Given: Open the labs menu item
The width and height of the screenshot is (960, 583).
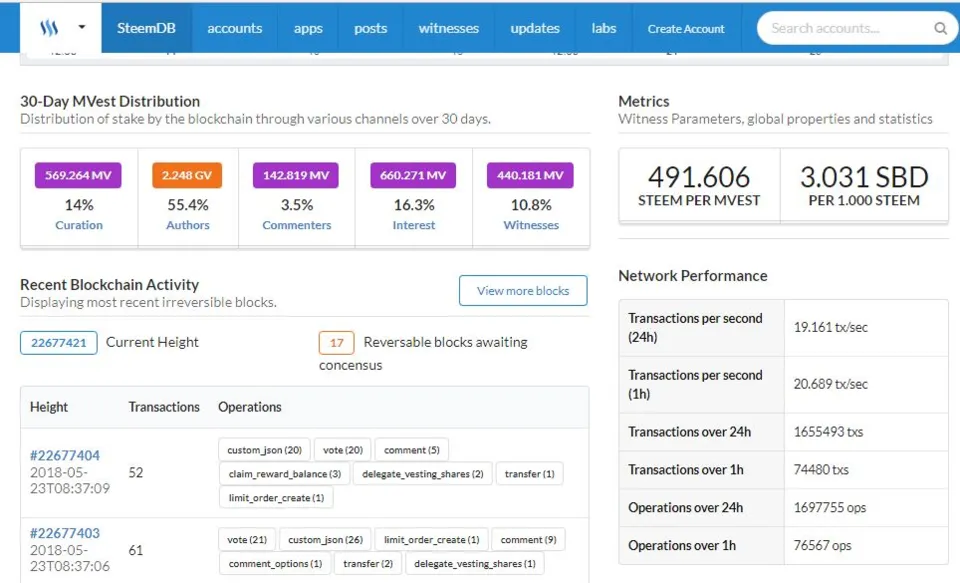Looking at the screenshot, I should pos(604,28).
